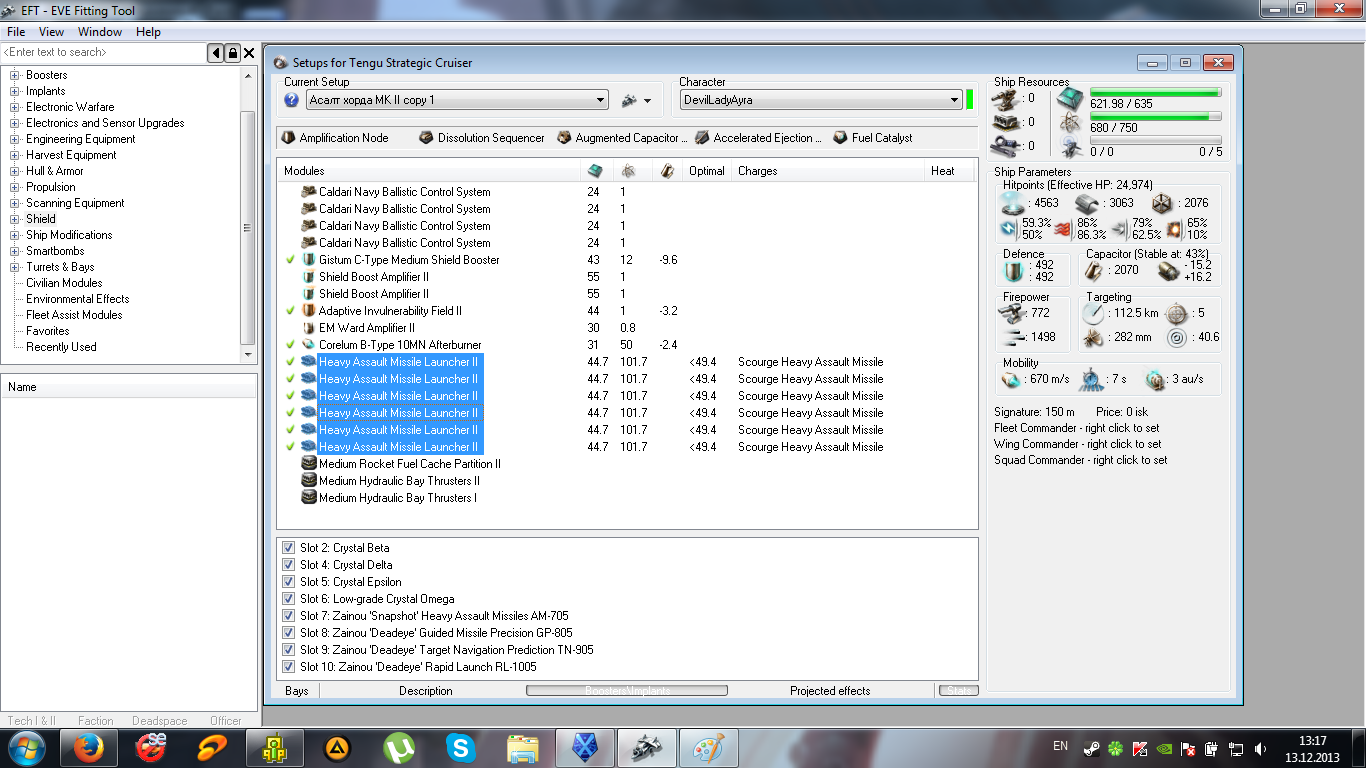Screen dimensions: 1366x768
Task: Switch to the Projected effects tab
Action: [x=830, y=691]
